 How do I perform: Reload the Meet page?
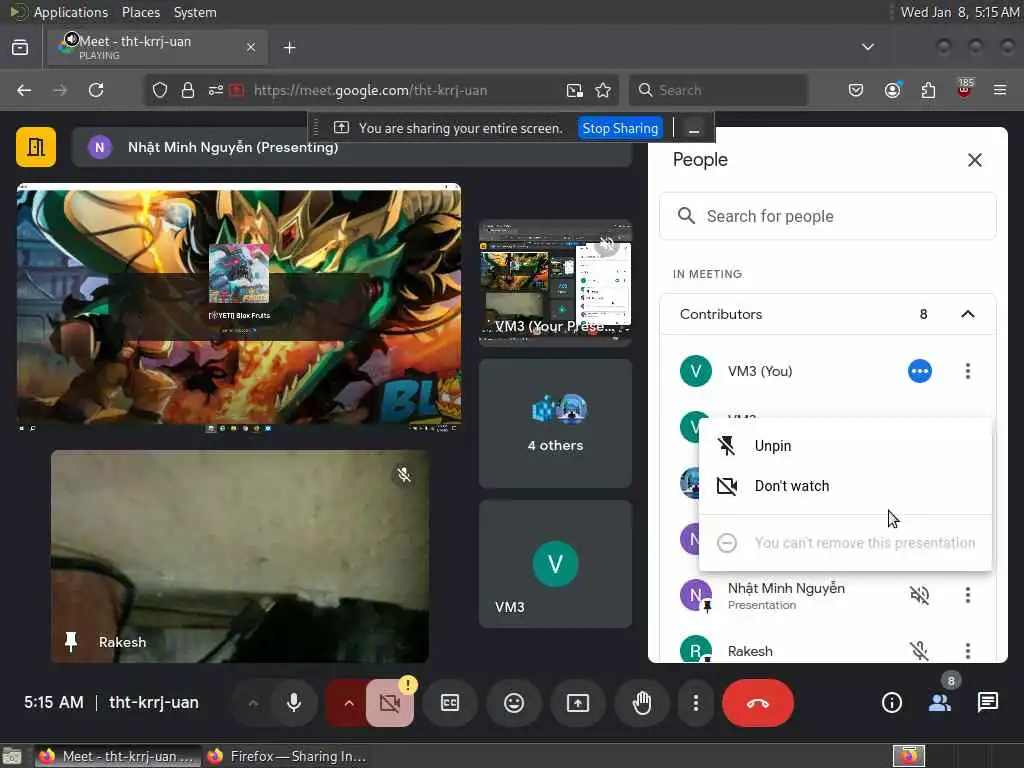pyautogui.click(x=96, y=90)
